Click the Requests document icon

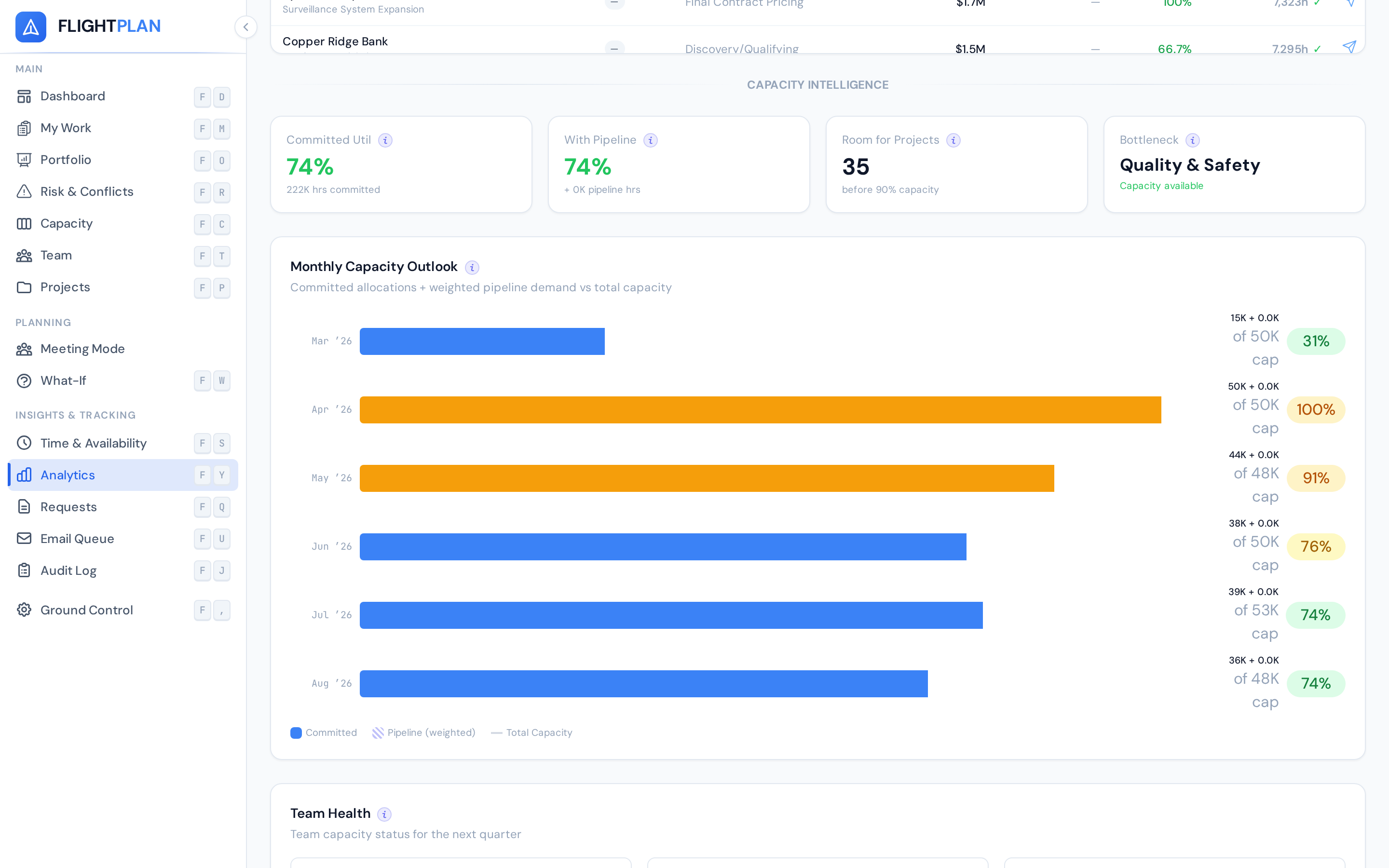[x=24, y=507]
